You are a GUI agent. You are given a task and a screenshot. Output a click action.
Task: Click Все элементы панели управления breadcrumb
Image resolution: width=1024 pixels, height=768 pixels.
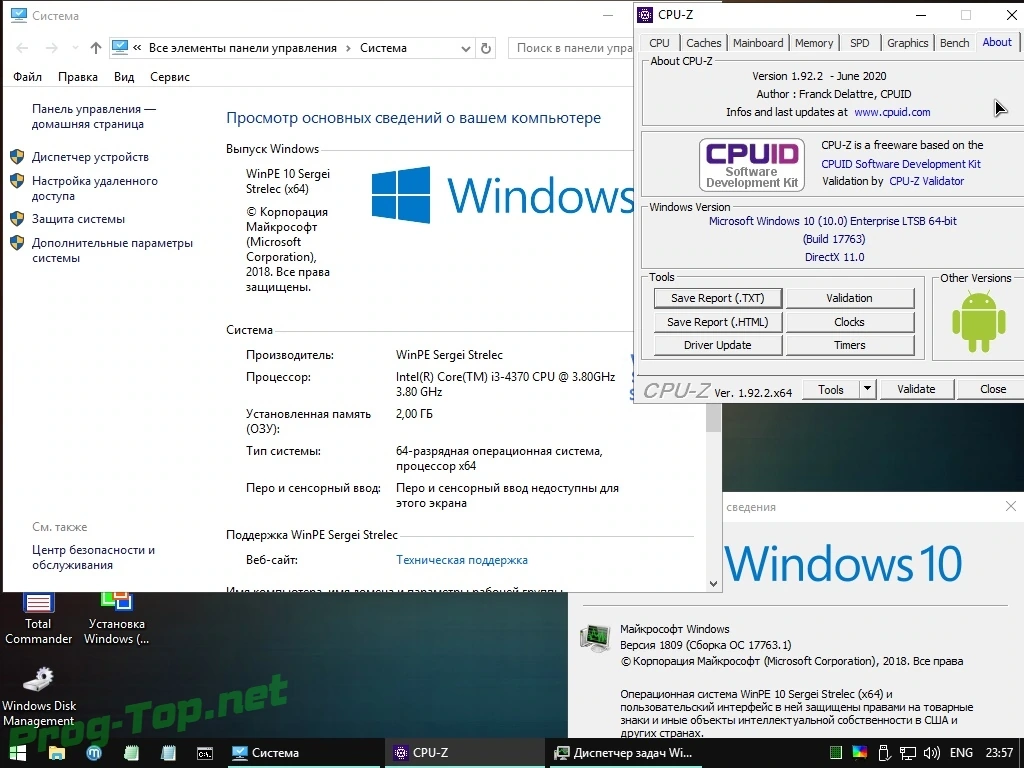click(242, 48)
